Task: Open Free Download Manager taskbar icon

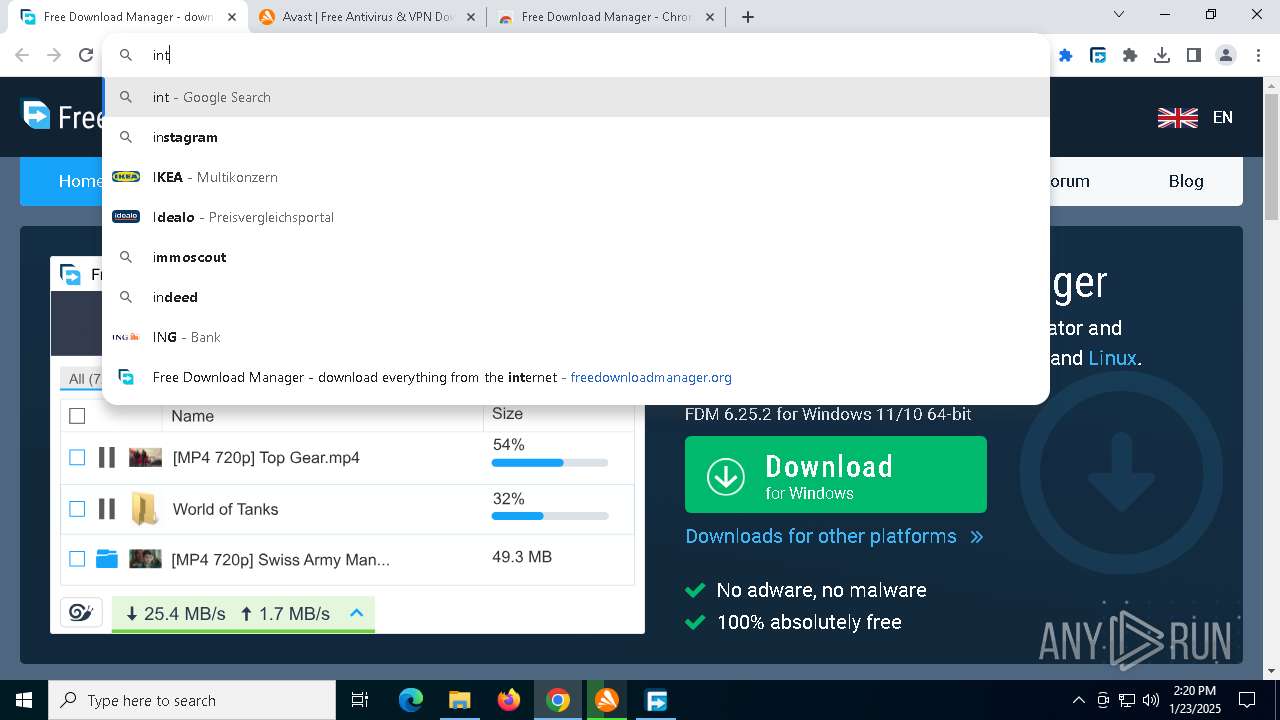Action: pyautogui.click(x=656, y=700)
